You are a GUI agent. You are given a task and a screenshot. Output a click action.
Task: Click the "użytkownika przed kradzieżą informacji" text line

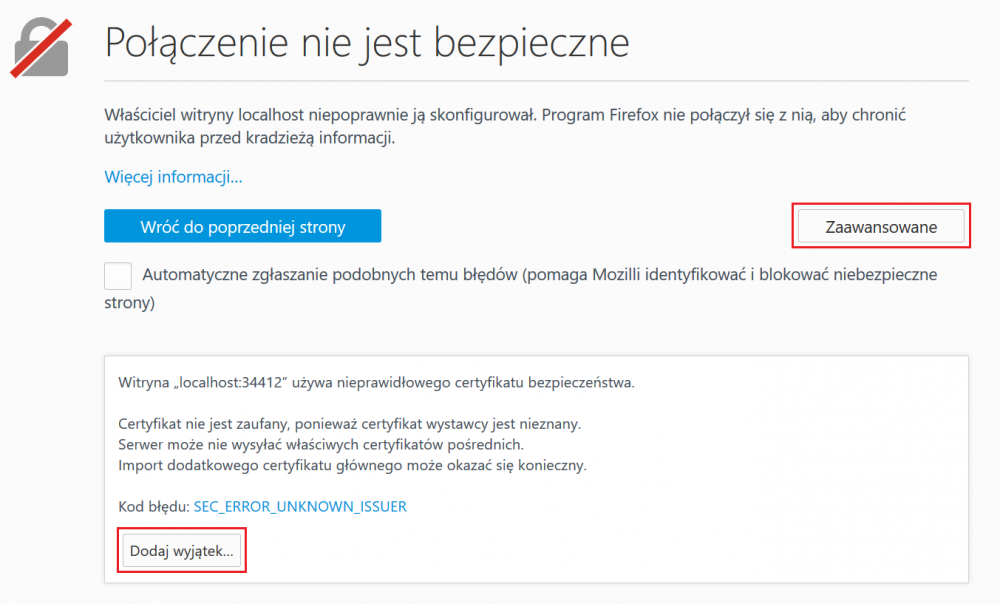pos(250,138)
